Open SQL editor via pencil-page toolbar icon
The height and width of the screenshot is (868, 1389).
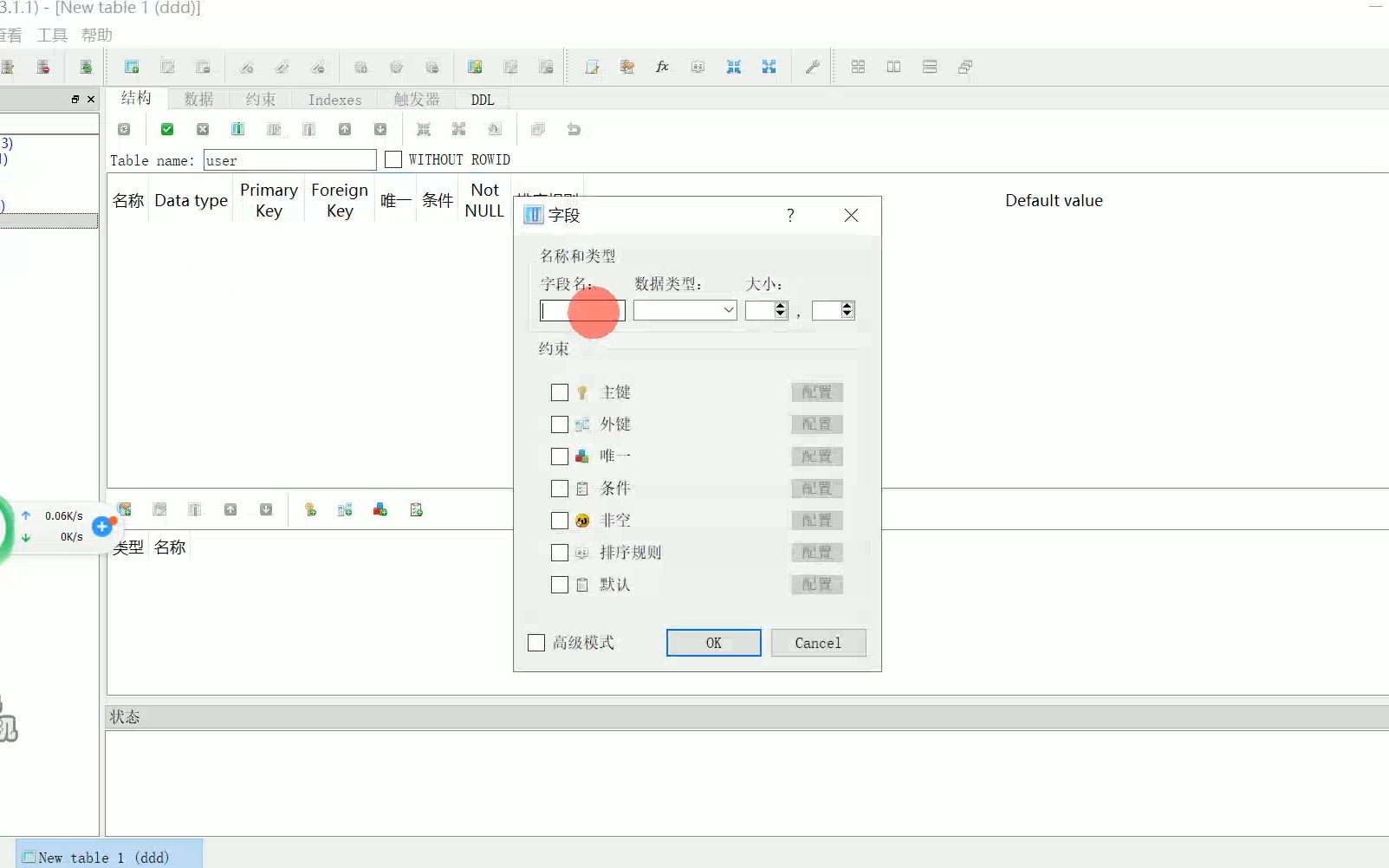pyautogui.click(x=592, y=67)
